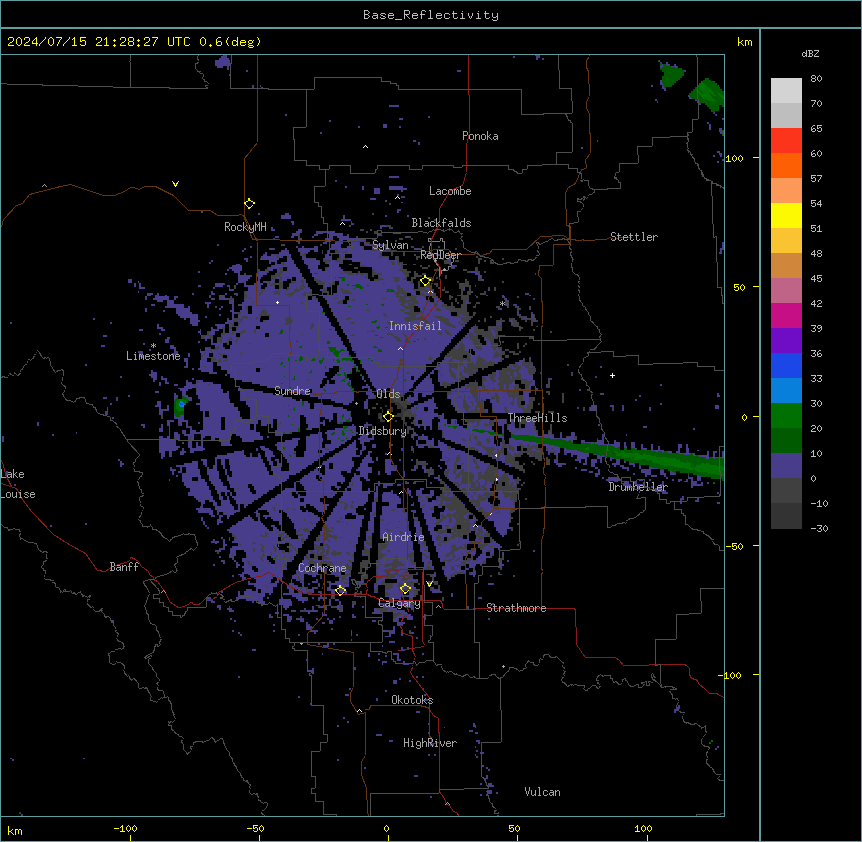This screenshot has height=842, width=862.
Task: Pick the gold 51 dBZ swatch
Action: point(786,241)
